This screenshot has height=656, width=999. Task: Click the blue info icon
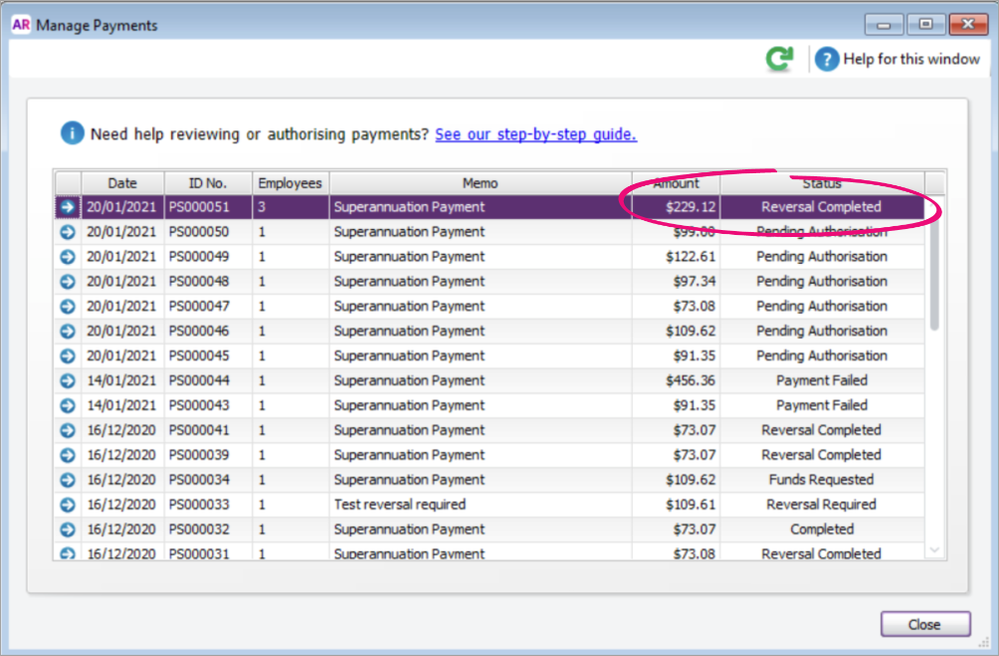click(72, 134)
